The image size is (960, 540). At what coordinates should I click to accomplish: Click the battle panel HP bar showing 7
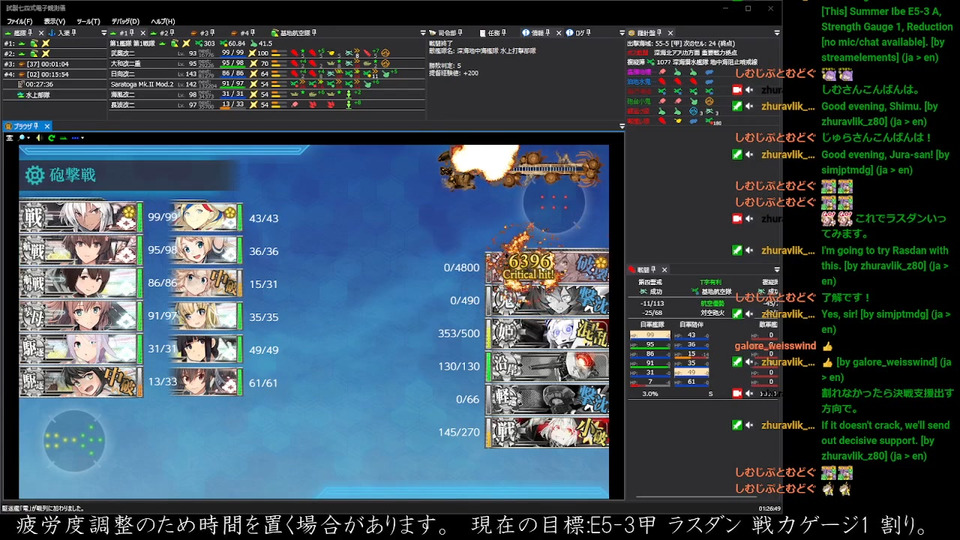point(650,381)
